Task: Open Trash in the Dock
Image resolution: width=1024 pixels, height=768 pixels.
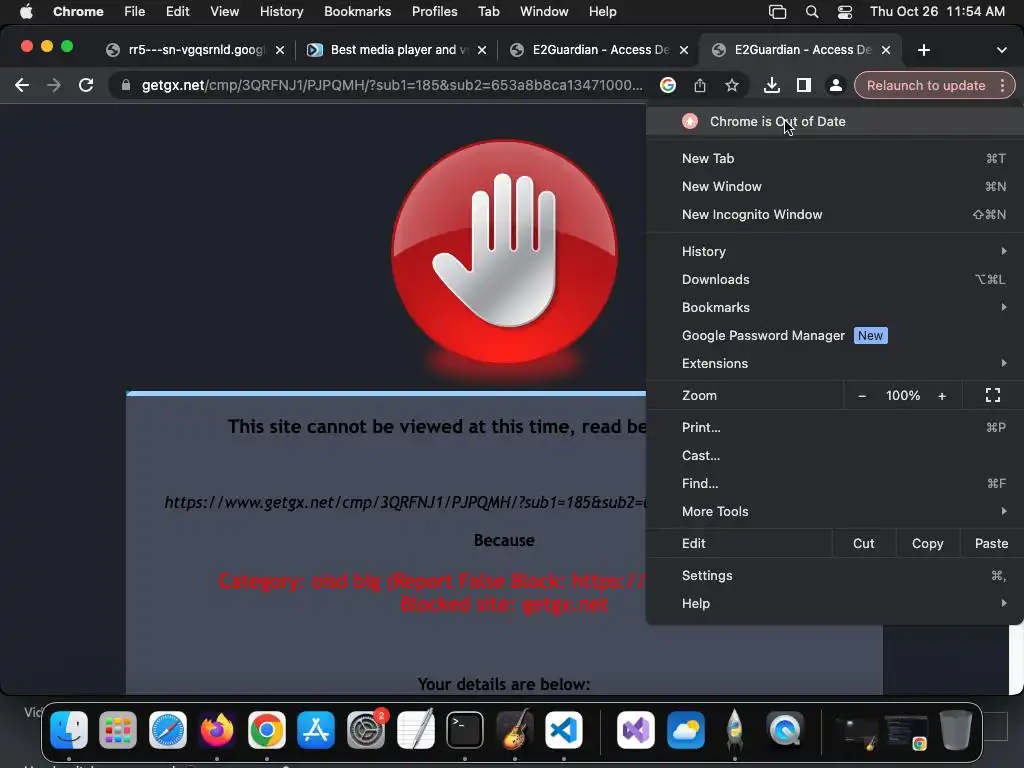Action: pos(955,729)
